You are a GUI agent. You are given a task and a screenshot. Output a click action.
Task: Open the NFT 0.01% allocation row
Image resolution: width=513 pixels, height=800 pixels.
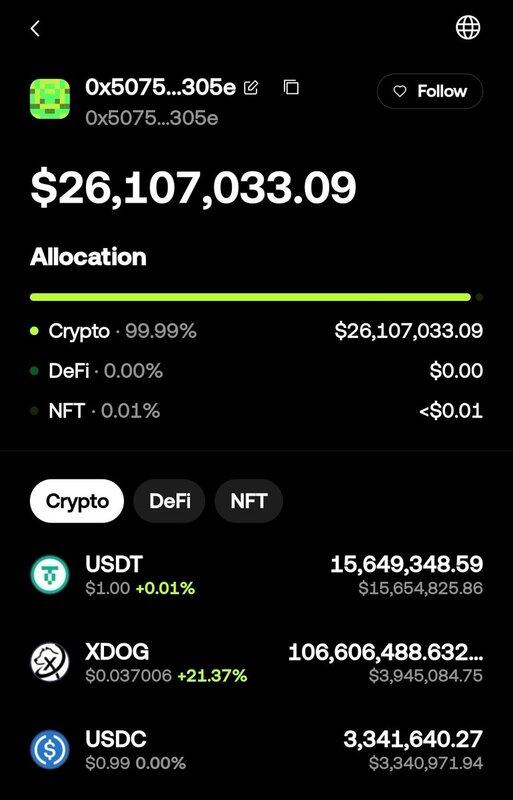coord(256,411)
